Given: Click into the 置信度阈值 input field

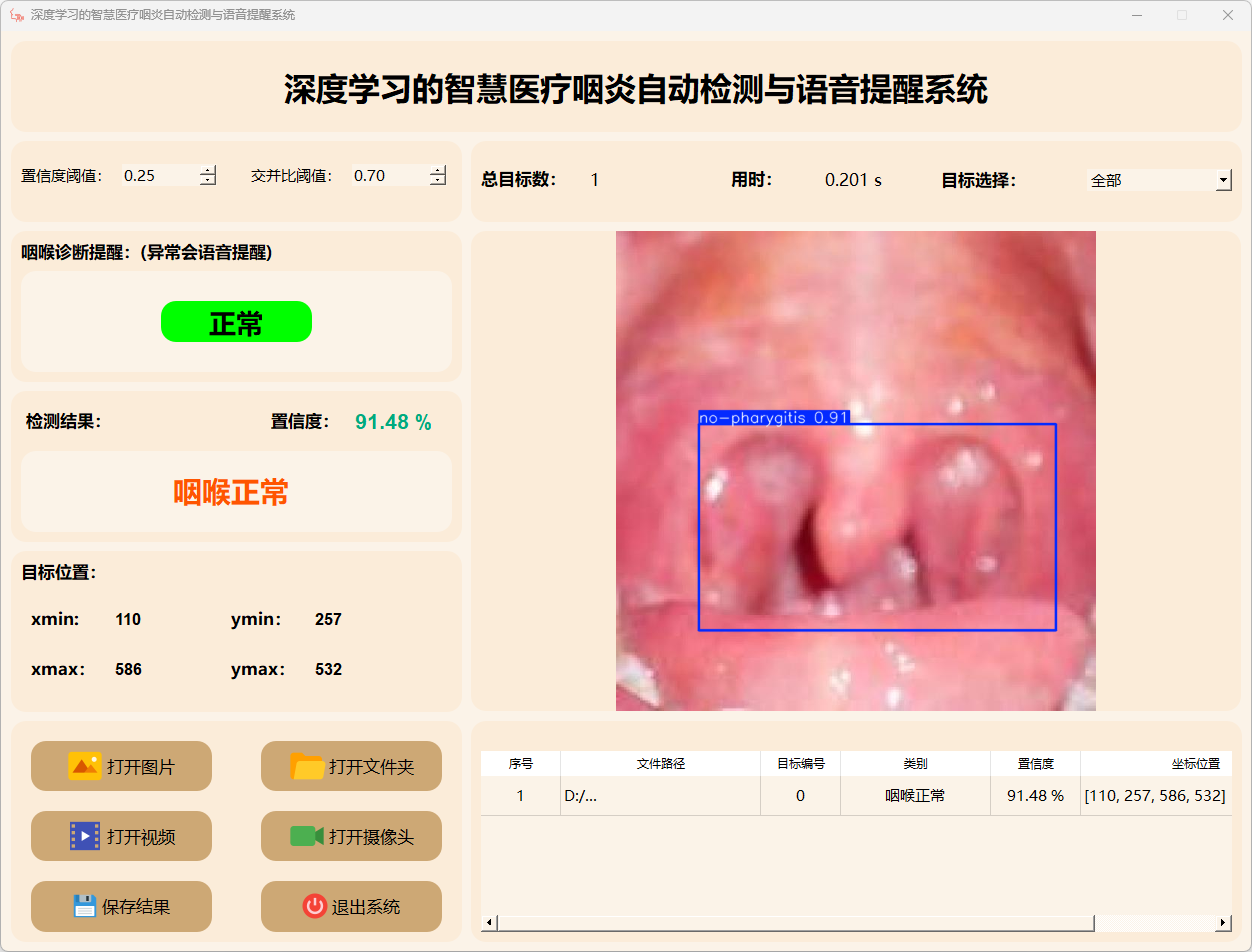Looking at the screenshot, I should point(158,176).
